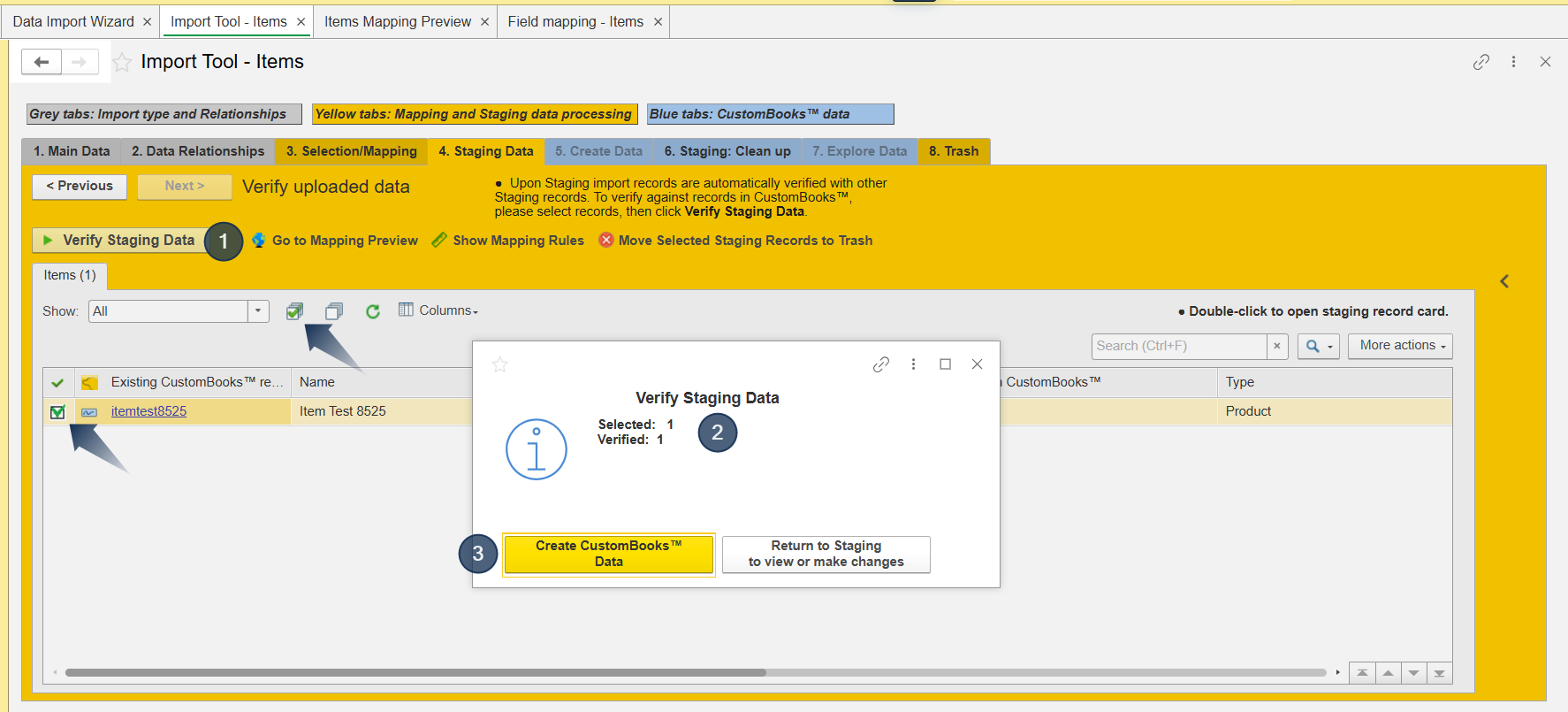Open the page more-options kebab menu
The width and height of the screenshot is (1568, 712).
coord(1513,62)
